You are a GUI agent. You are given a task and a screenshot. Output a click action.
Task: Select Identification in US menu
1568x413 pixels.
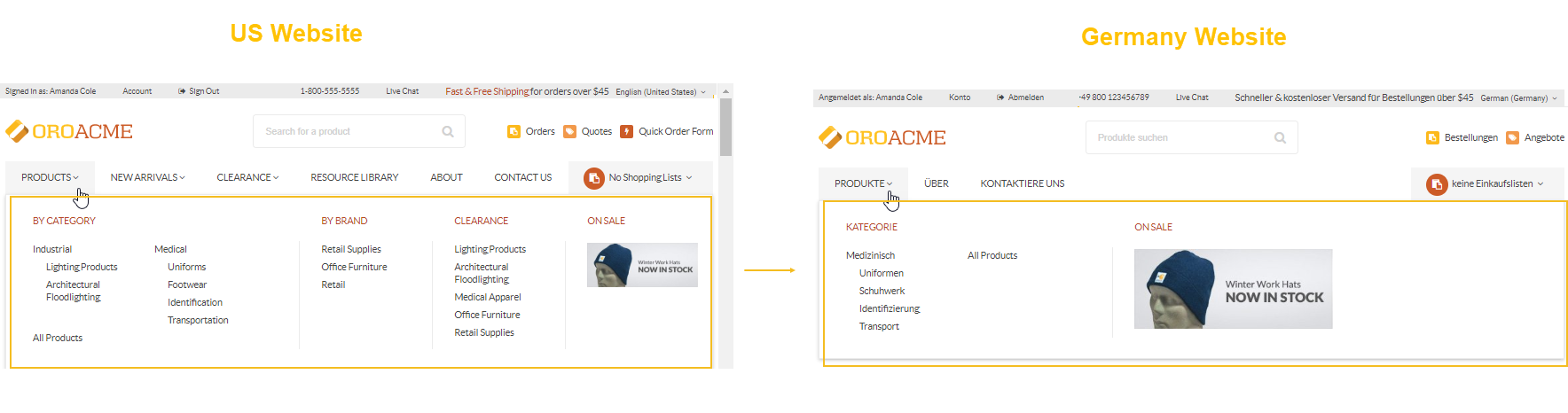click(195, 302)
